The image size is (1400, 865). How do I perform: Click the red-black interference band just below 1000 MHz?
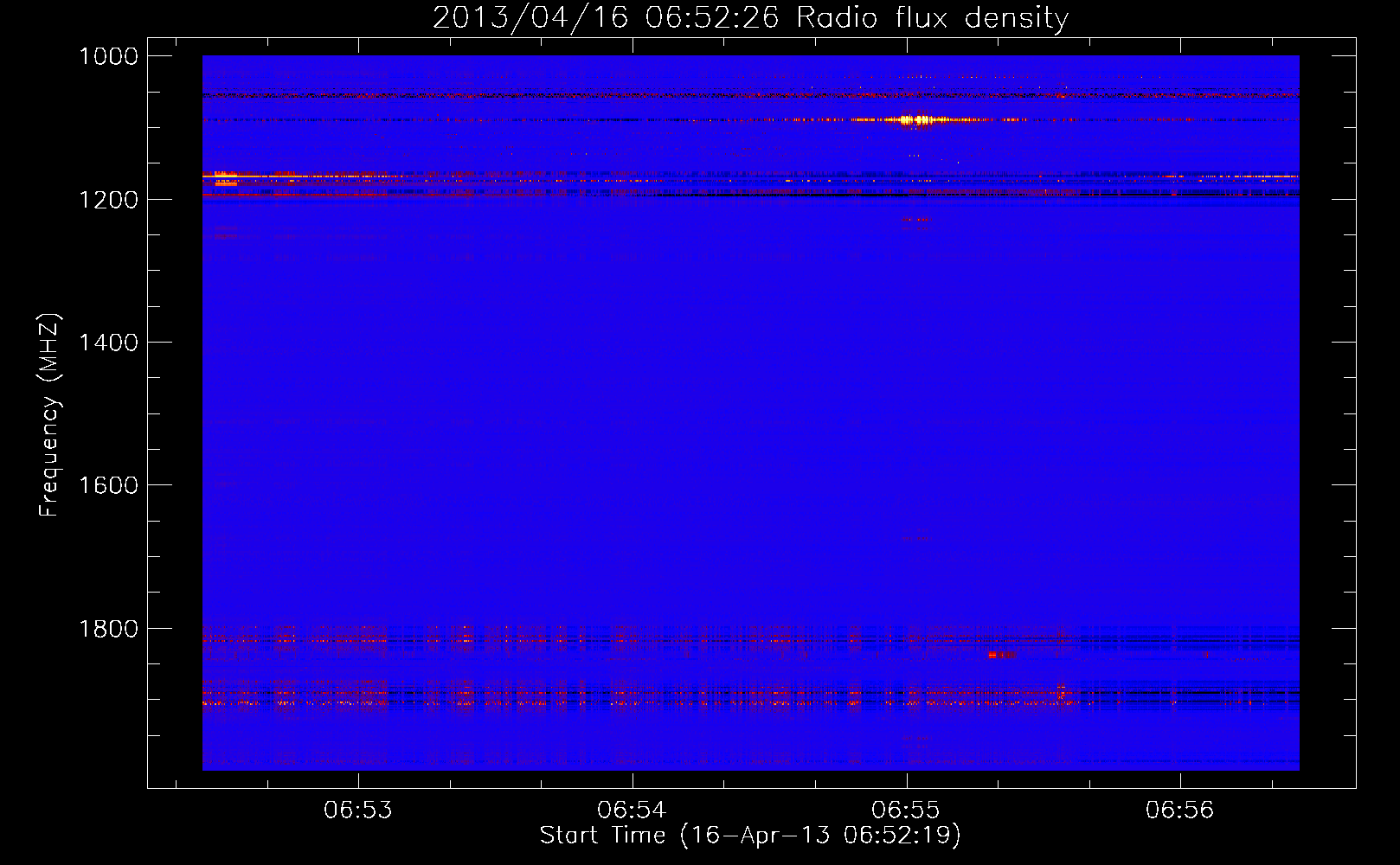point(606,95)
